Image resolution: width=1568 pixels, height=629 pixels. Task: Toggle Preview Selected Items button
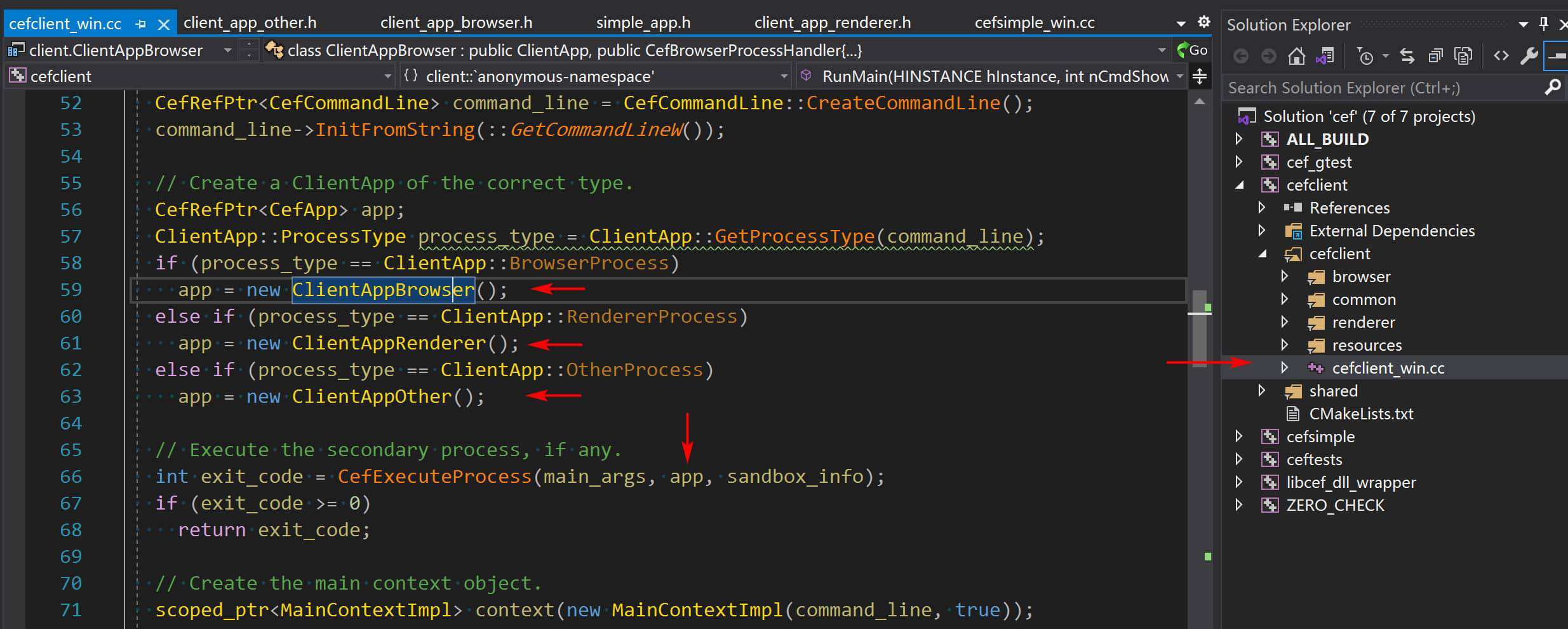point(1557,57)
